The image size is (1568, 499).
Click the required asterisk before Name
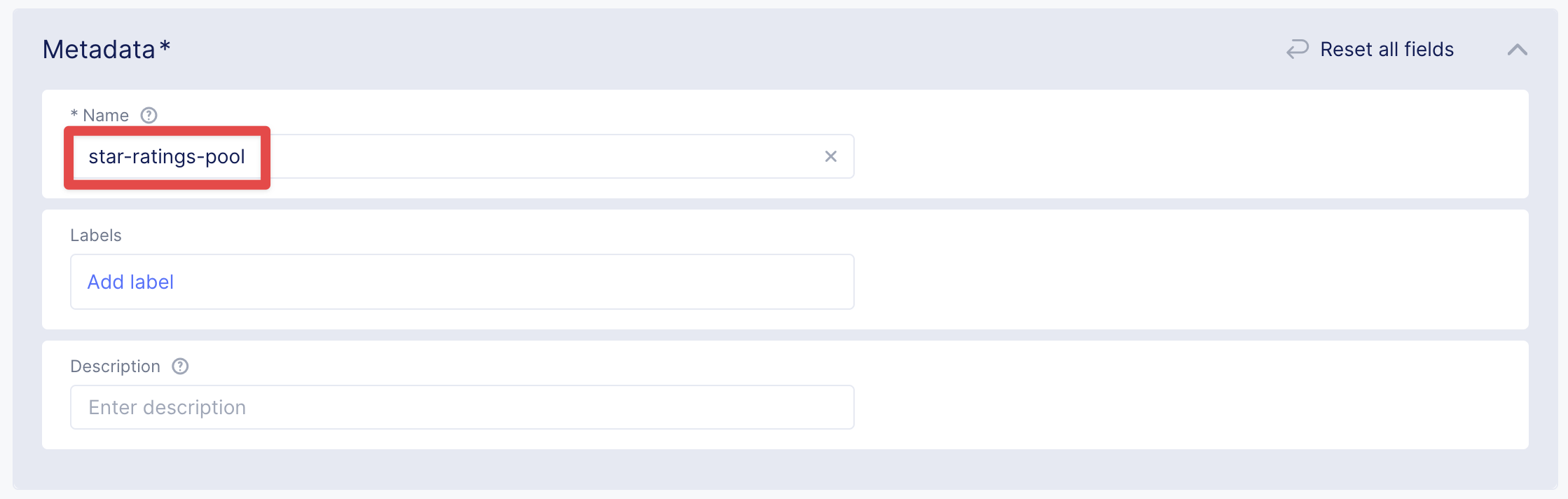[74, 114]
